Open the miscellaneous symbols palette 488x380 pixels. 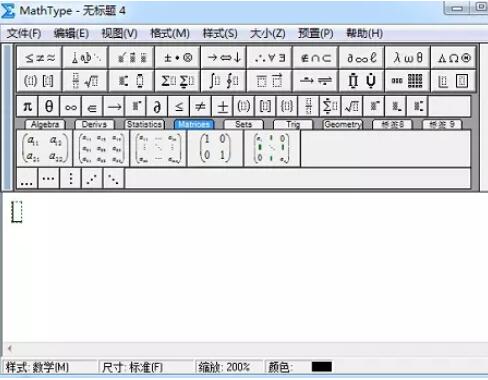click(361, 58)
